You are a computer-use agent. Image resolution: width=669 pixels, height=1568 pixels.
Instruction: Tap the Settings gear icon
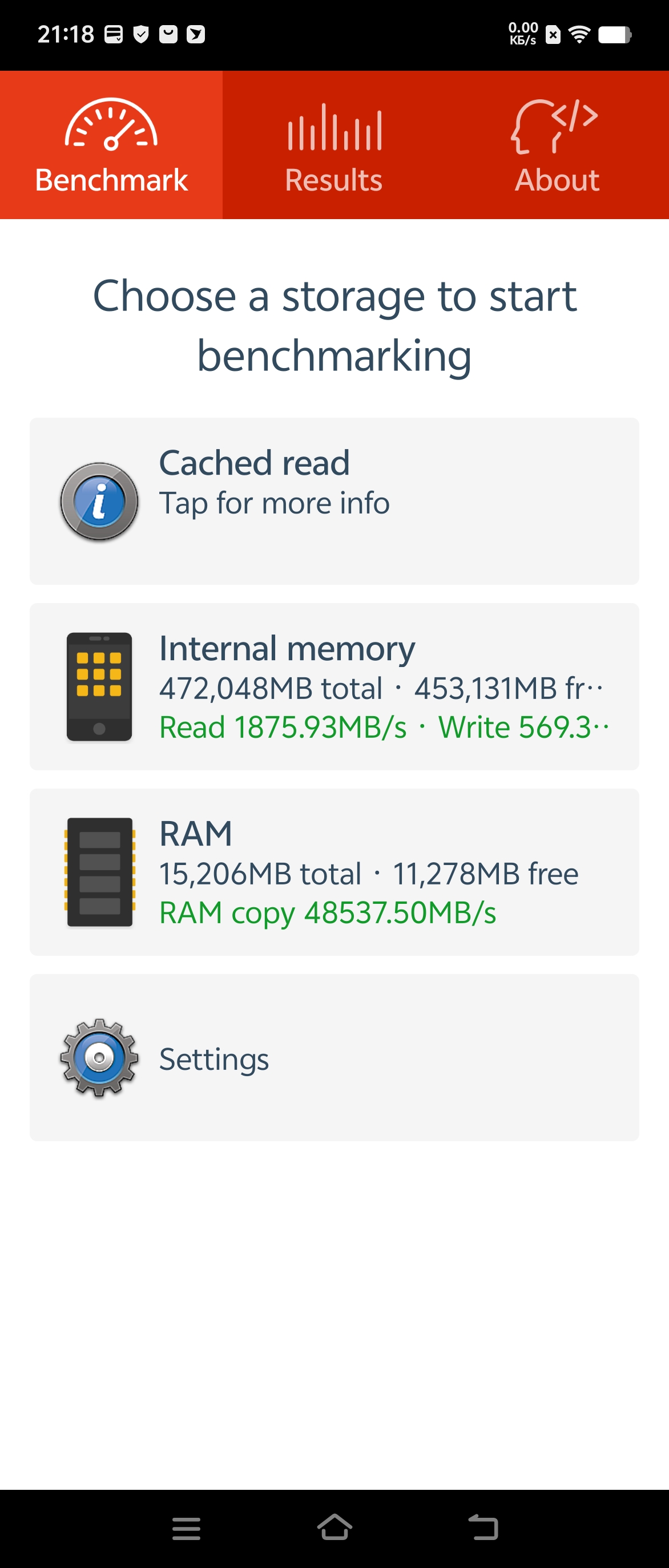click(x=99, y=1058)
